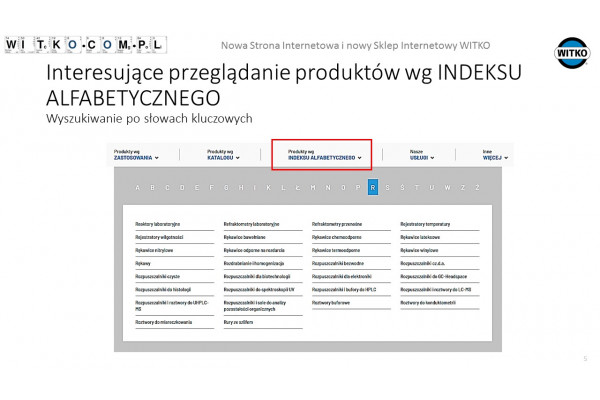The image size is (600, 400).
Task: Open Refraktometry laboratoryjne link
Action: 251,224
